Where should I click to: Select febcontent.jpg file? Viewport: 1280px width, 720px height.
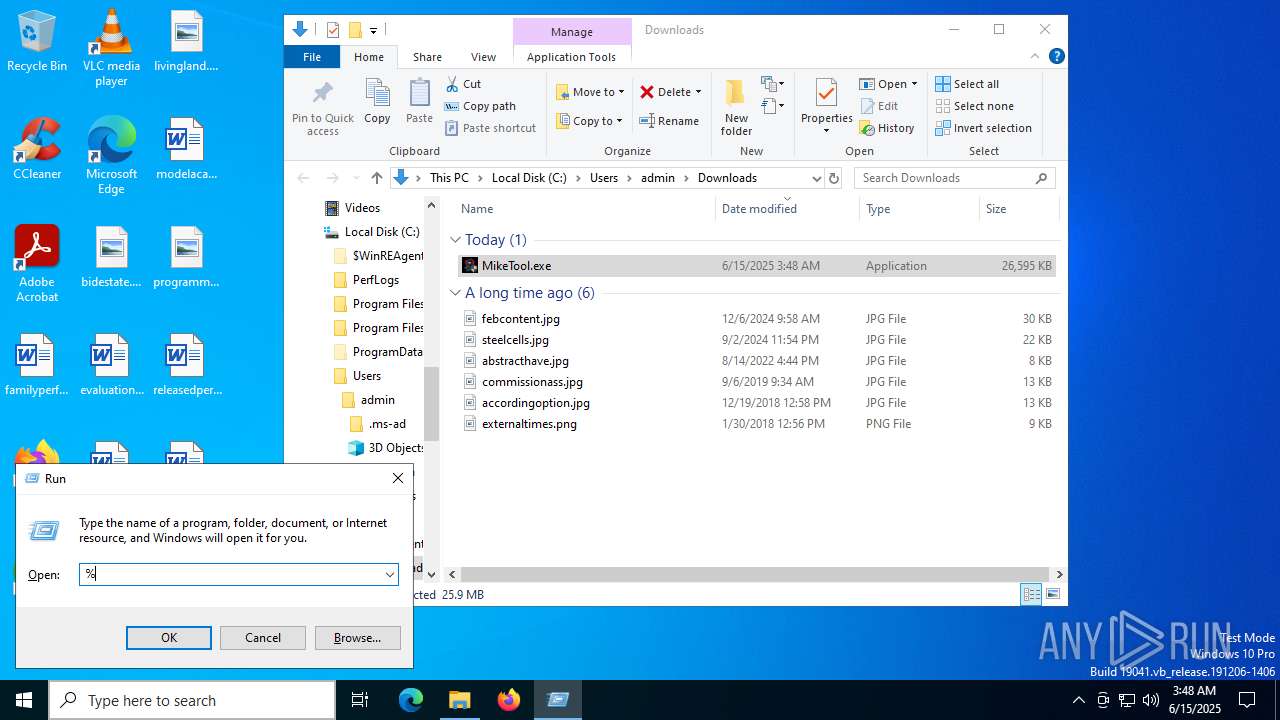point(520,319)
